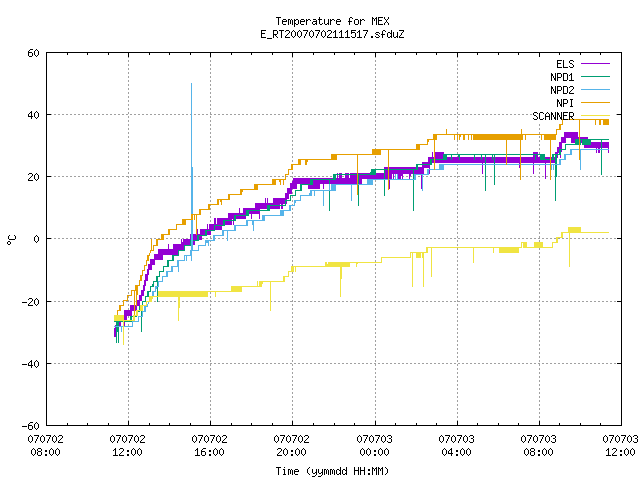Screen dimensions: 640x480
Task: Click the y-axis label -60
Action: pyautogui.click(x=30, y=426)
